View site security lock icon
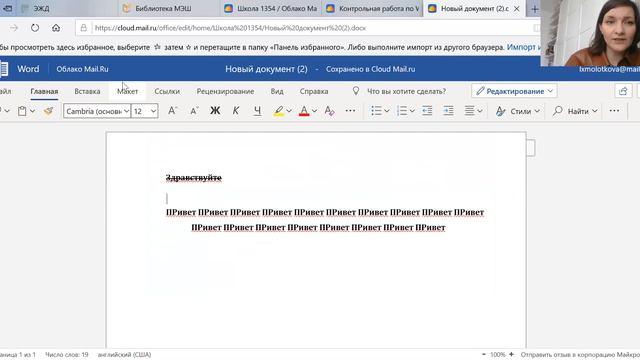640x360 pixels. [x=83, y=28]
